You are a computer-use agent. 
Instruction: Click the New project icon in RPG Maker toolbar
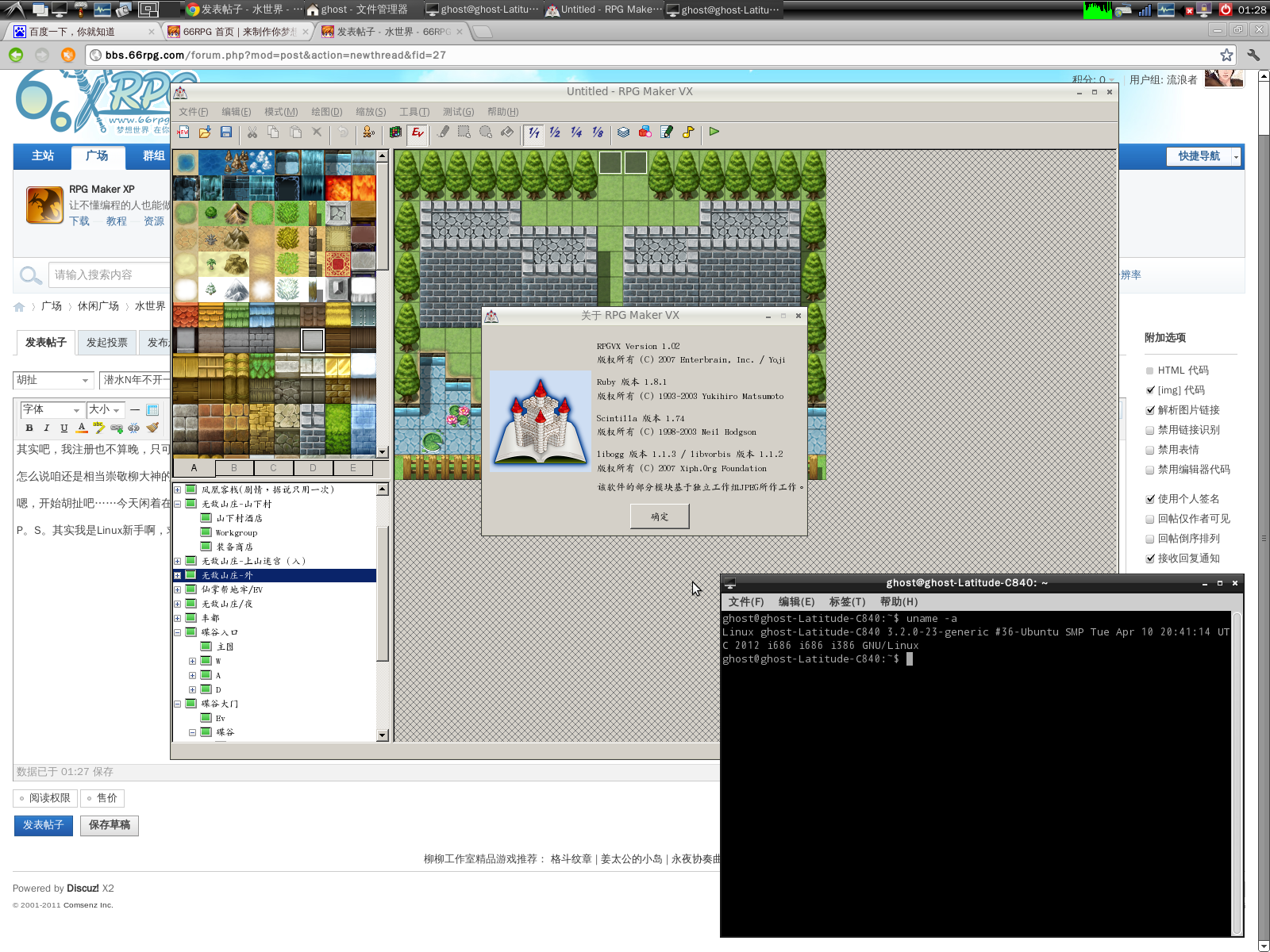pos(184,132)
